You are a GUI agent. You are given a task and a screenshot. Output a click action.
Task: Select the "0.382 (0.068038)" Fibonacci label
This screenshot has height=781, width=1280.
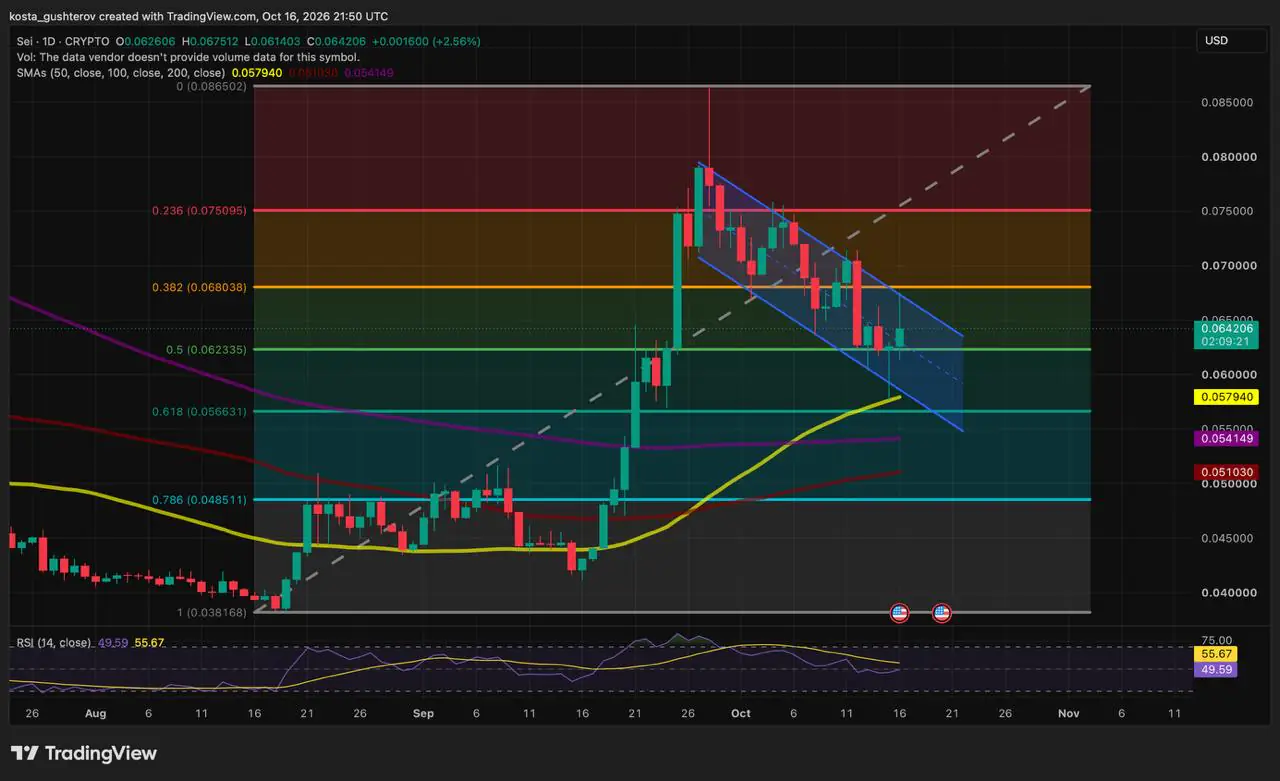[199, 287]
